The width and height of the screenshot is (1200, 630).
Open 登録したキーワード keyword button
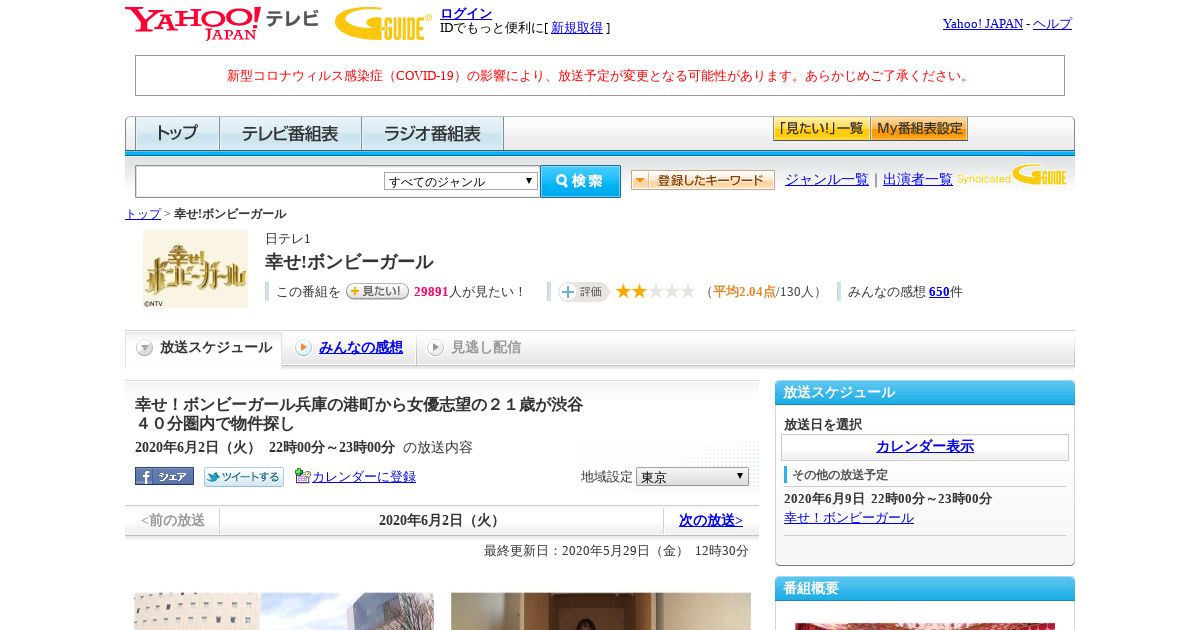point(703,180)
